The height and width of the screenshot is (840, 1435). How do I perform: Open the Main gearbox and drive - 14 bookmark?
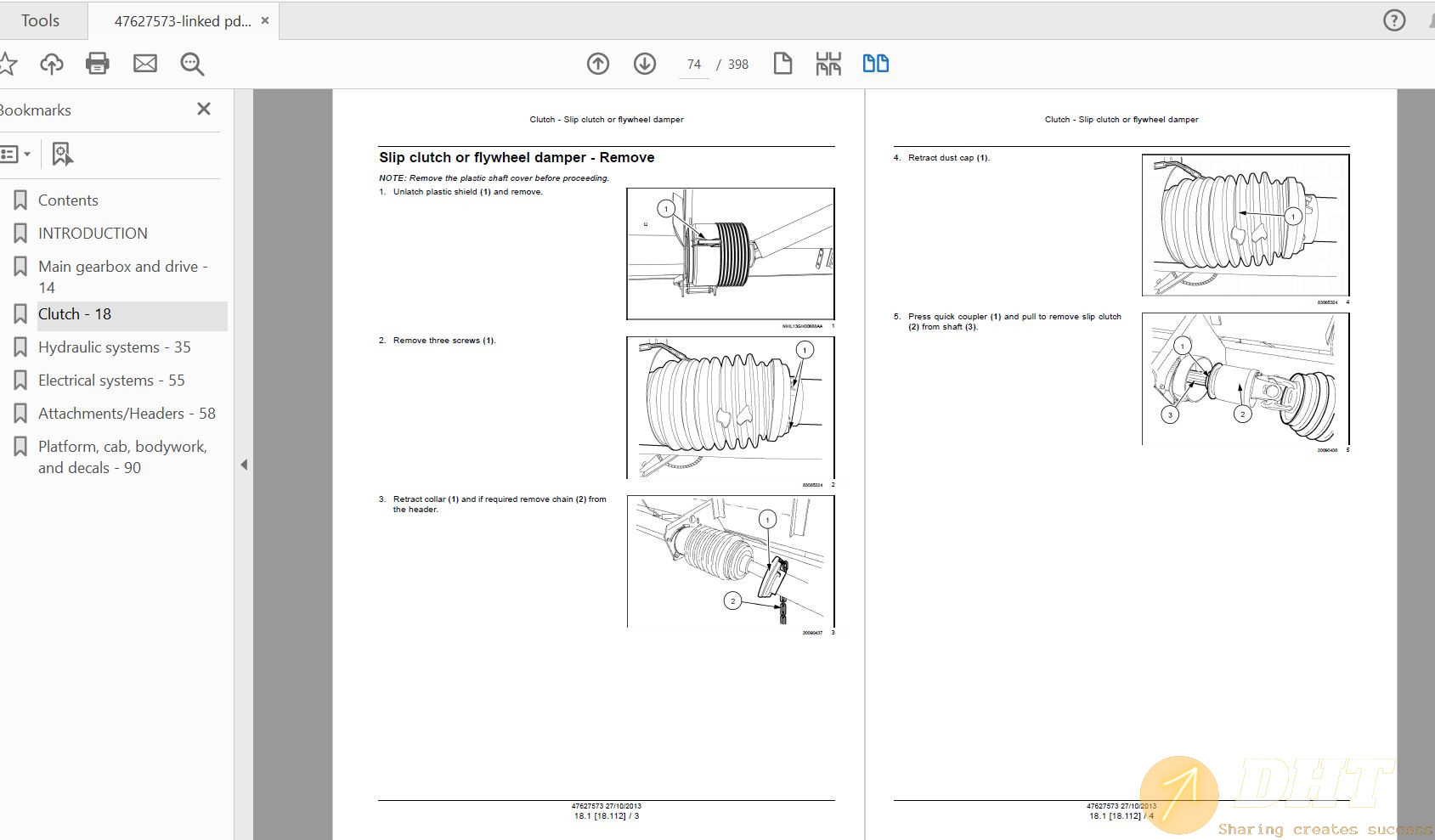(x=123, y=277)
